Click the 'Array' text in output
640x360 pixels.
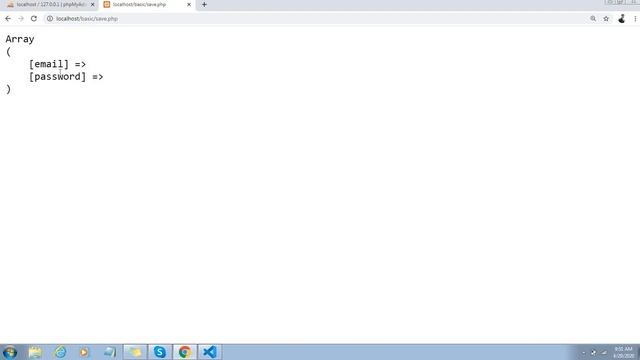pos(20,39)
